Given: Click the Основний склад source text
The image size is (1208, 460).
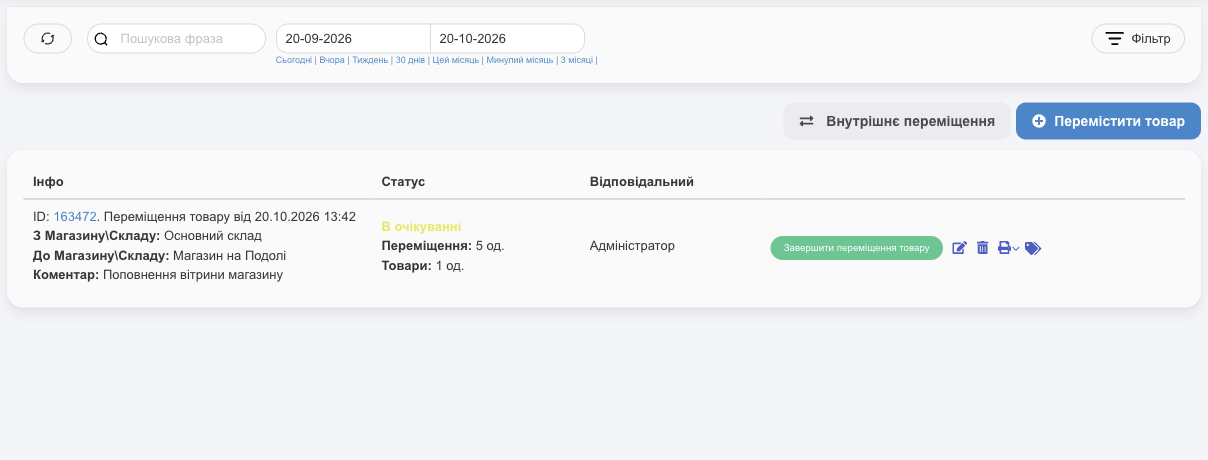Looking at the screenshot, I should 212,236.
